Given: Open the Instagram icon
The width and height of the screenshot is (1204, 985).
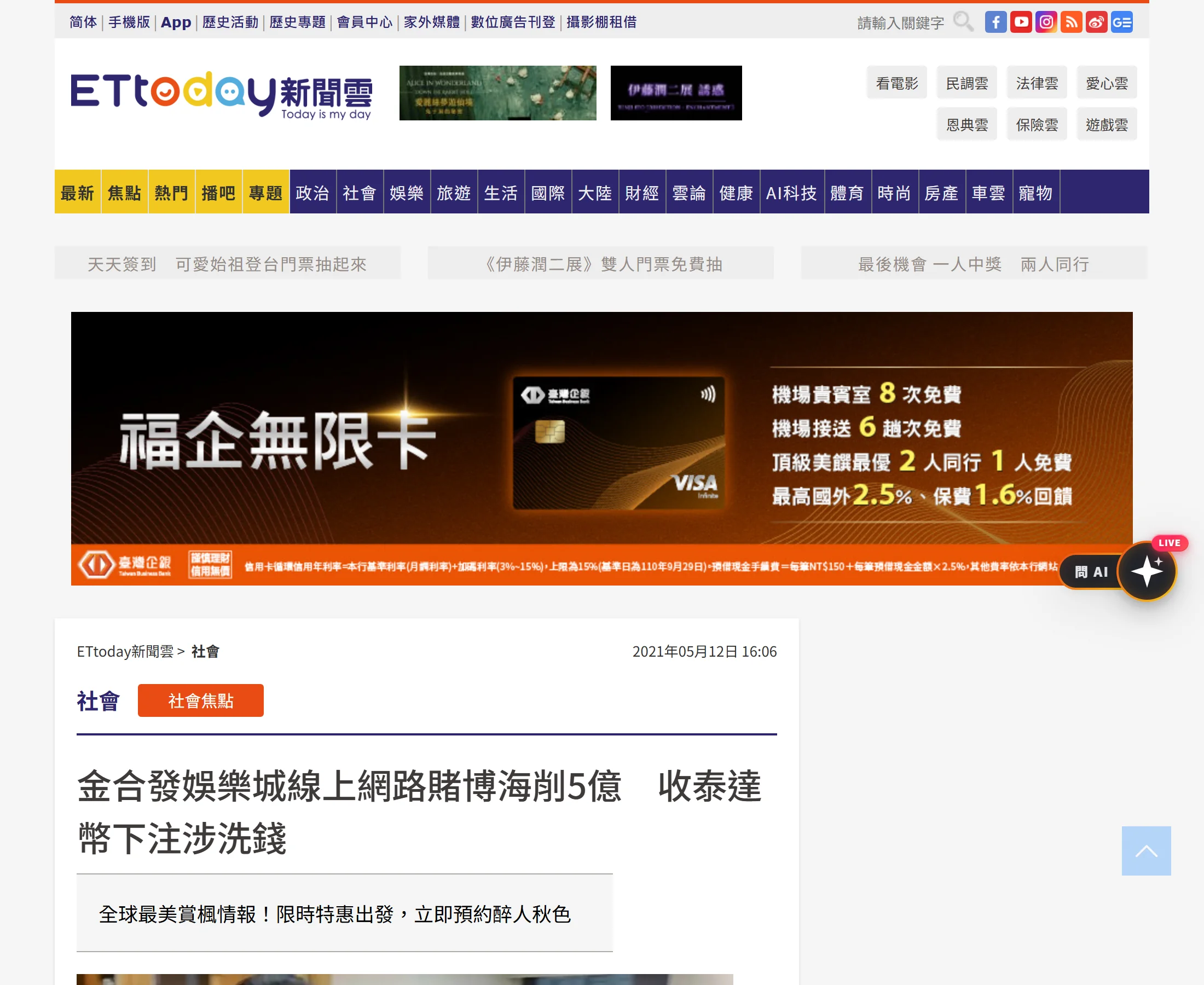Looking at the screenshot, I should tap(1046, 22).
